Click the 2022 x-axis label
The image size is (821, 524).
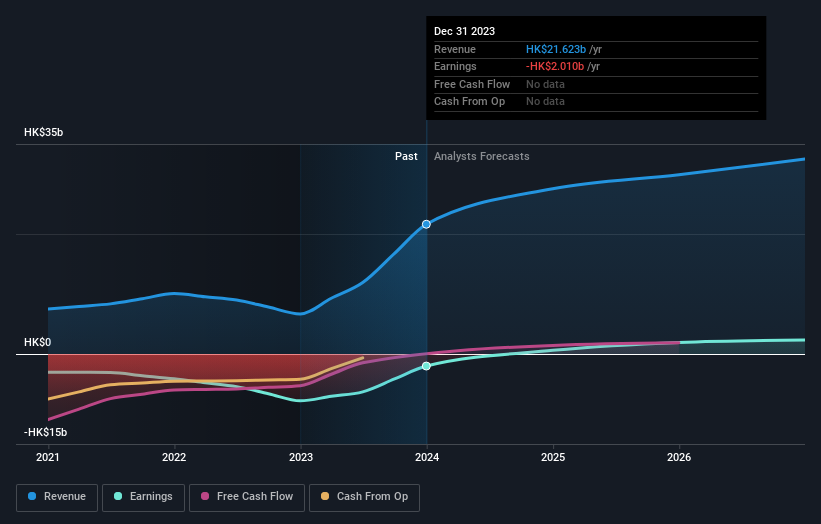(174, 458)
